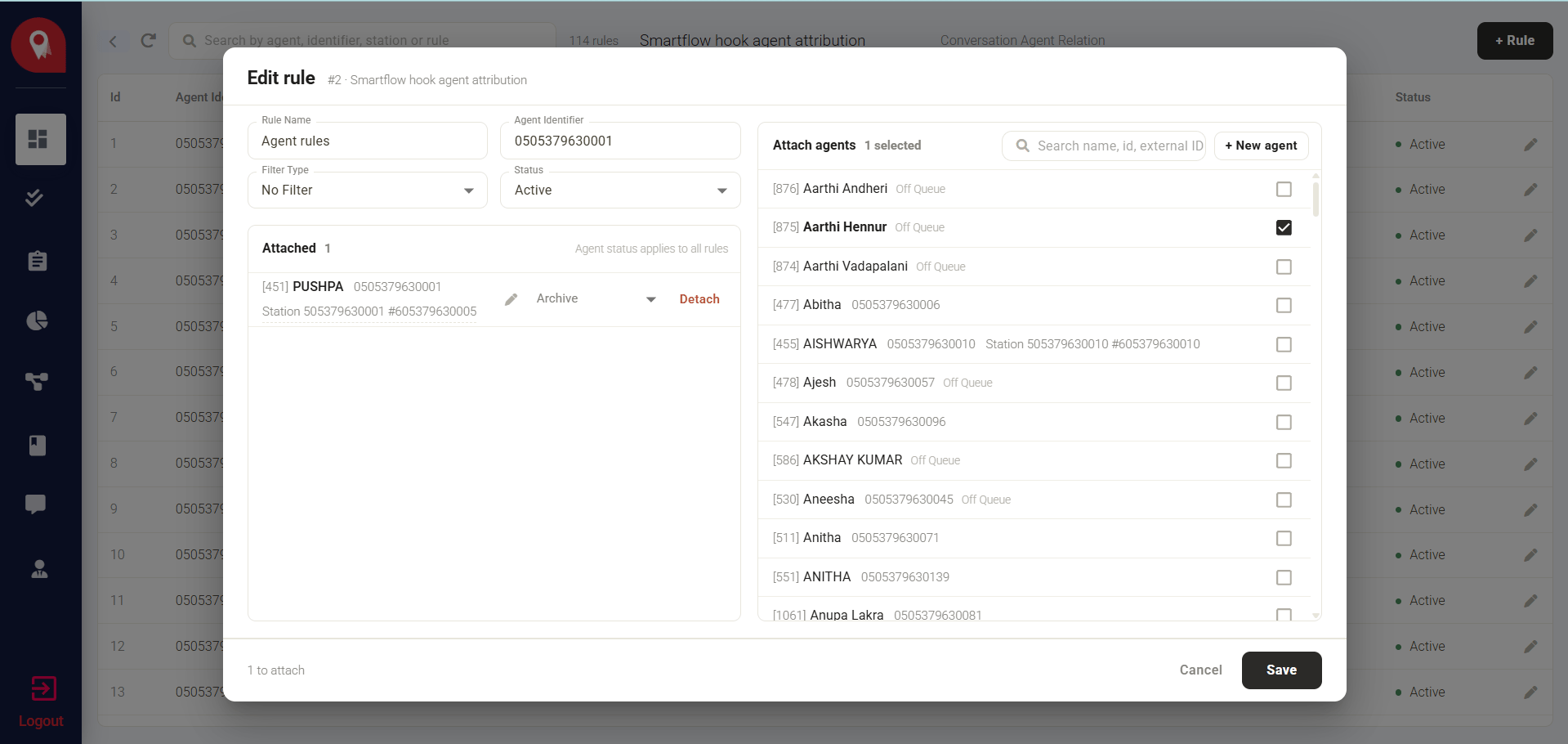This screenshot has width=1568, height=744.
Task: Click the Status column header
Action: (x=1413, y=97)
